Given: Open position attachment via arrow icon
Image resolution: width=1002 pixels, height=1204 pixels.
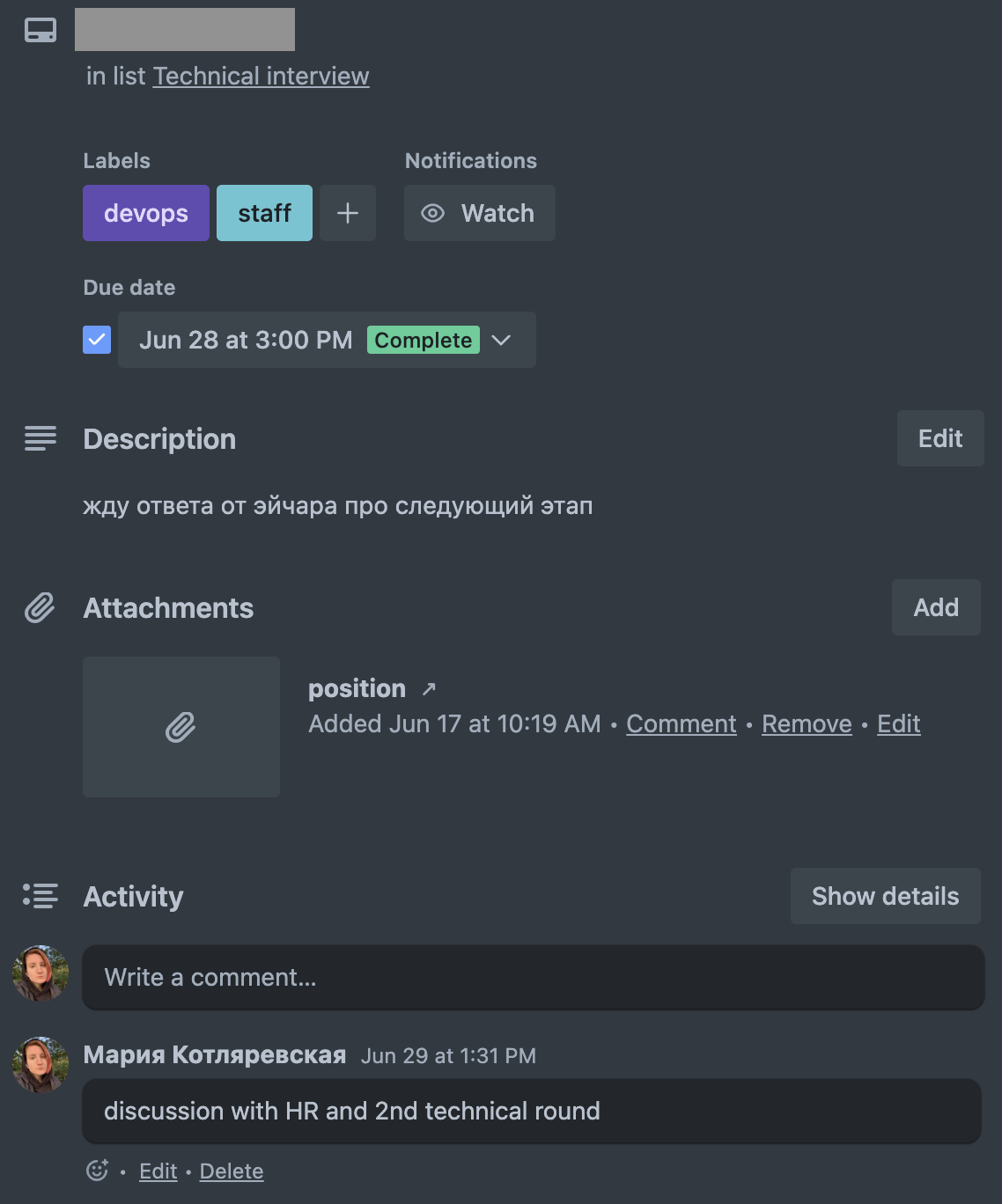Looking at the screenshot, I should 429,689.
